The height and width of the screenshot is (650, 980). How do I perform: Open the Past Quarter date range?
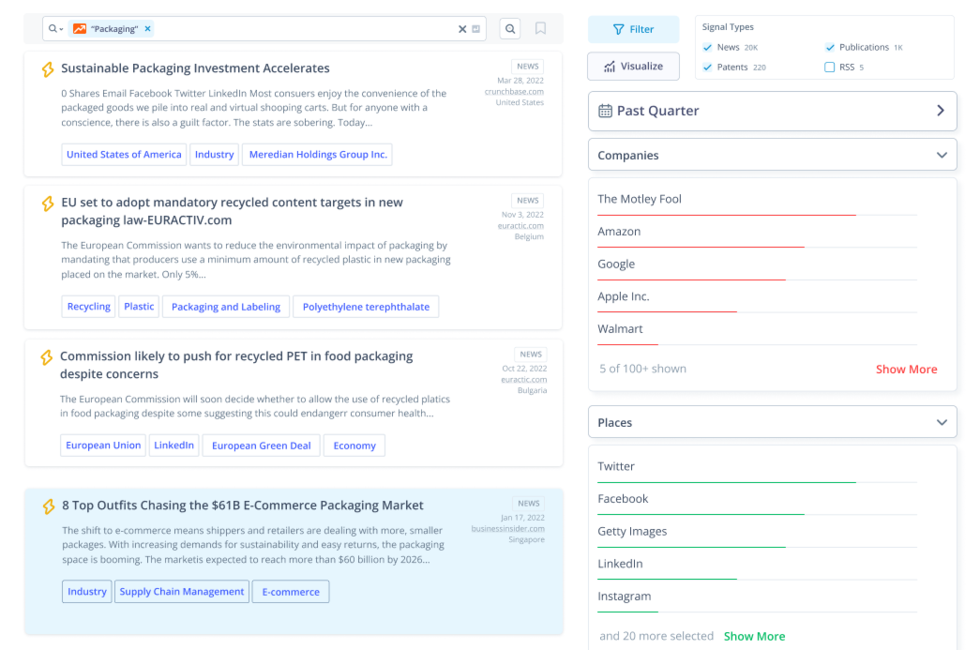772,111
